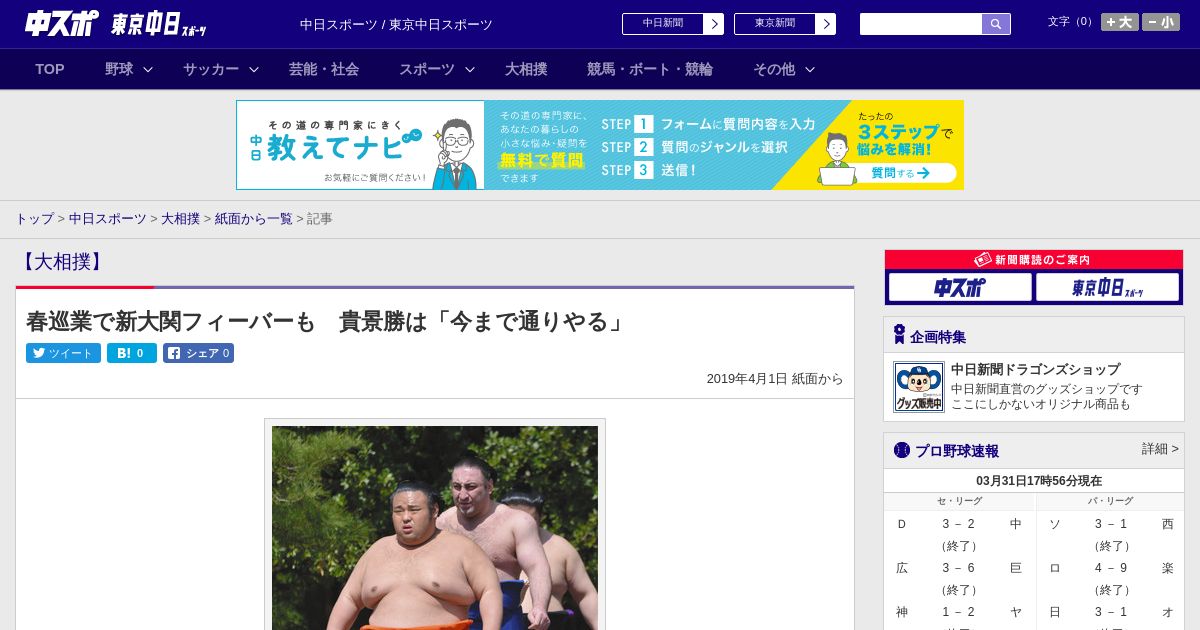Increase text size with ＋大 button
This screenshot has width=1200, height=630.
[x=1120, y=22]
